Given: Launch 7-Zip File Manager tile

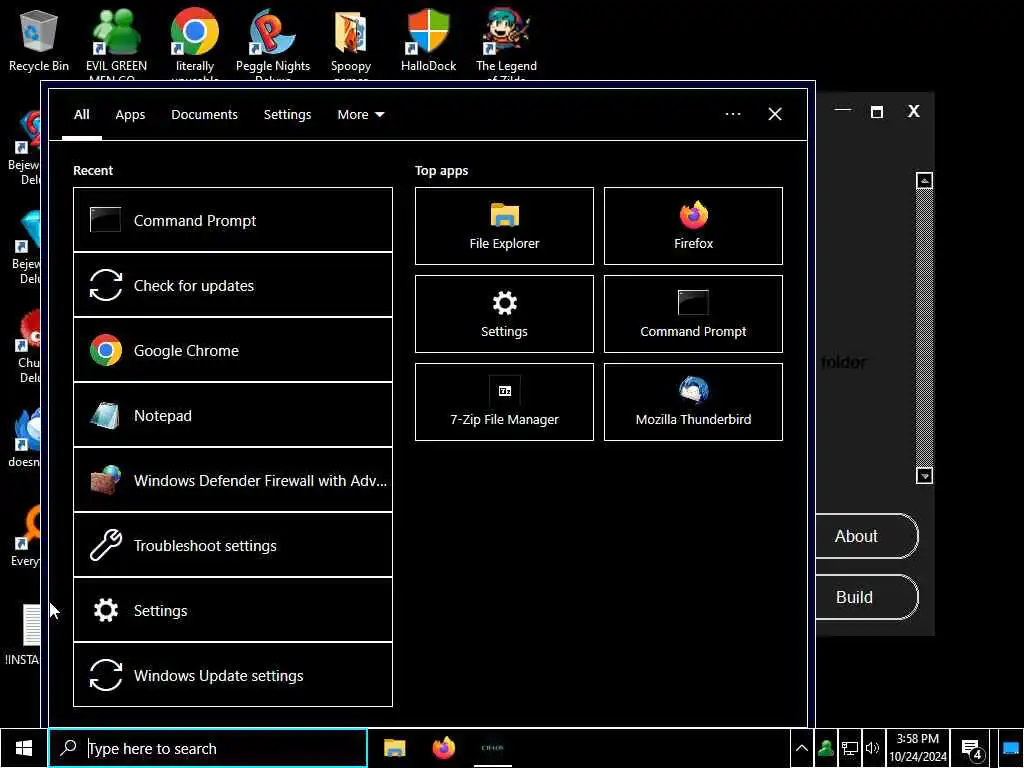Looking at the screenshot, I should (x=504, y=402).
